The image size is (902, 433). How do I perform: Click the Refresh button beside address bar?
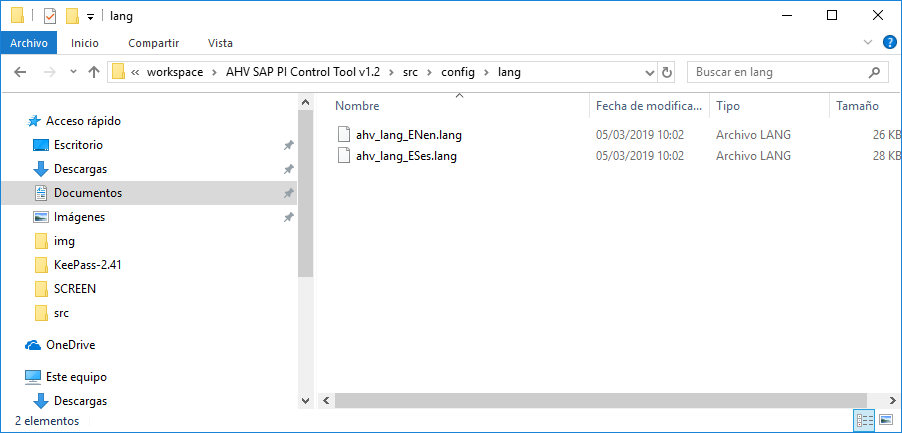[667, 72]
